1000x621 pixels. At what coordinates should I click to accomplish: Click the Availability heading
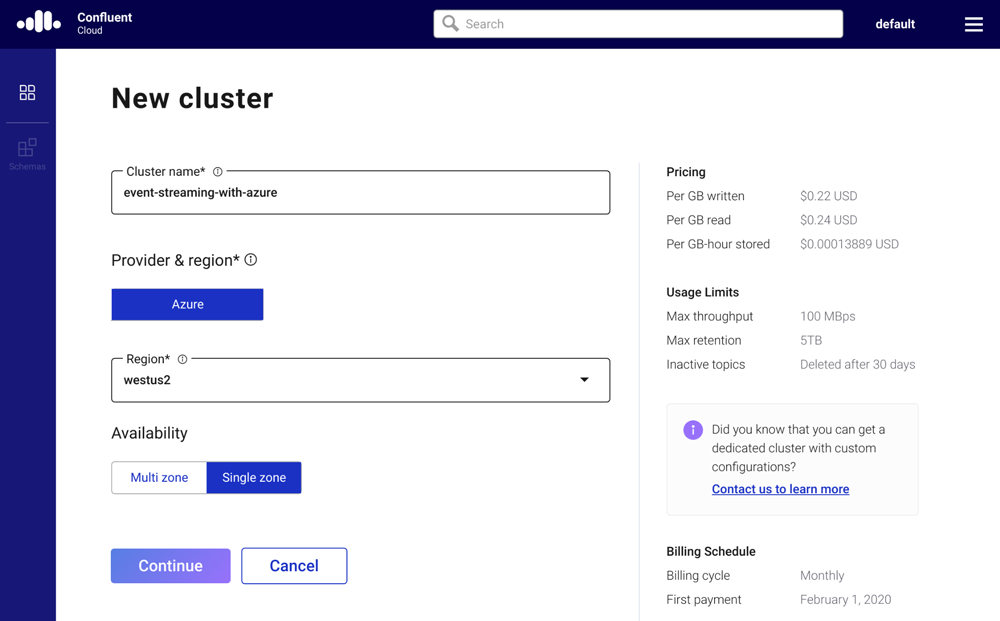[x=149, y=434]
